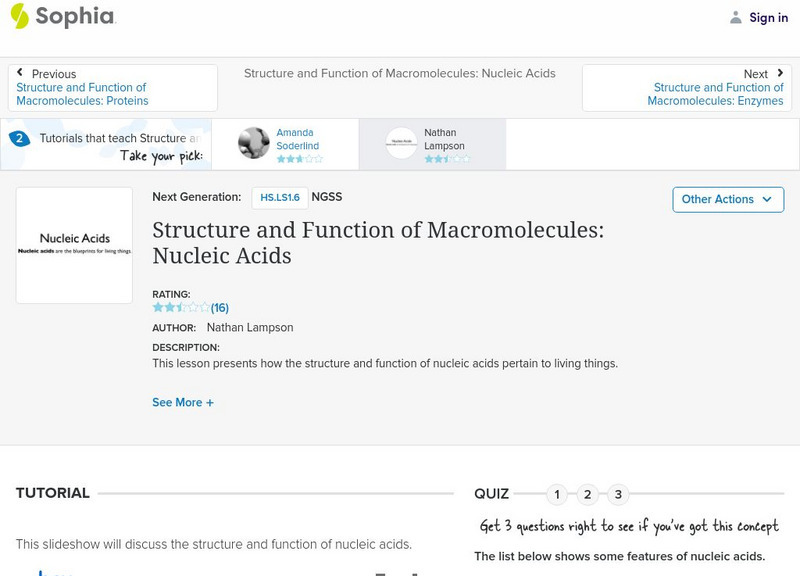Screen dimensions: 800x576
Task: Click Amanda Soderlind's avatar picture
Action: pos(254,143)
